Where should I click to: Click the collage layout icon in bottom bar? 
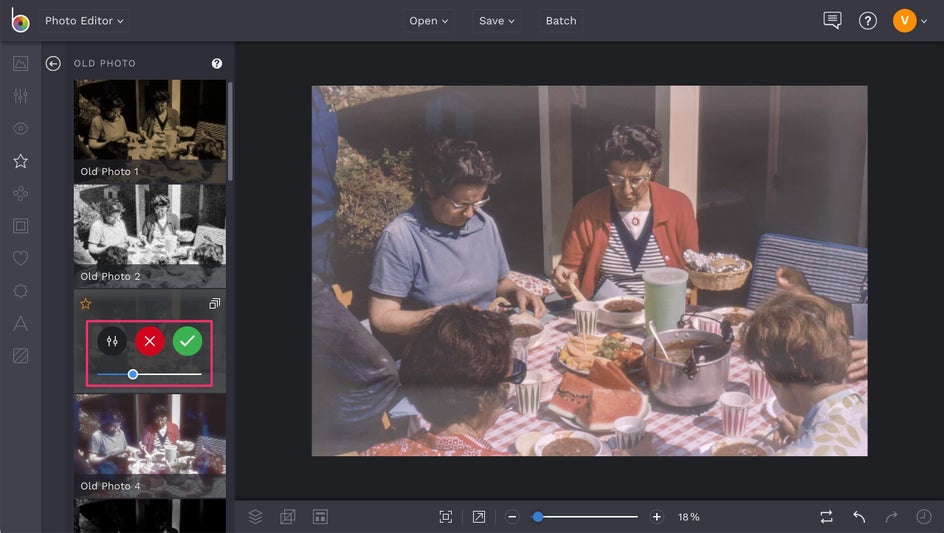click(x=320, y=517)
